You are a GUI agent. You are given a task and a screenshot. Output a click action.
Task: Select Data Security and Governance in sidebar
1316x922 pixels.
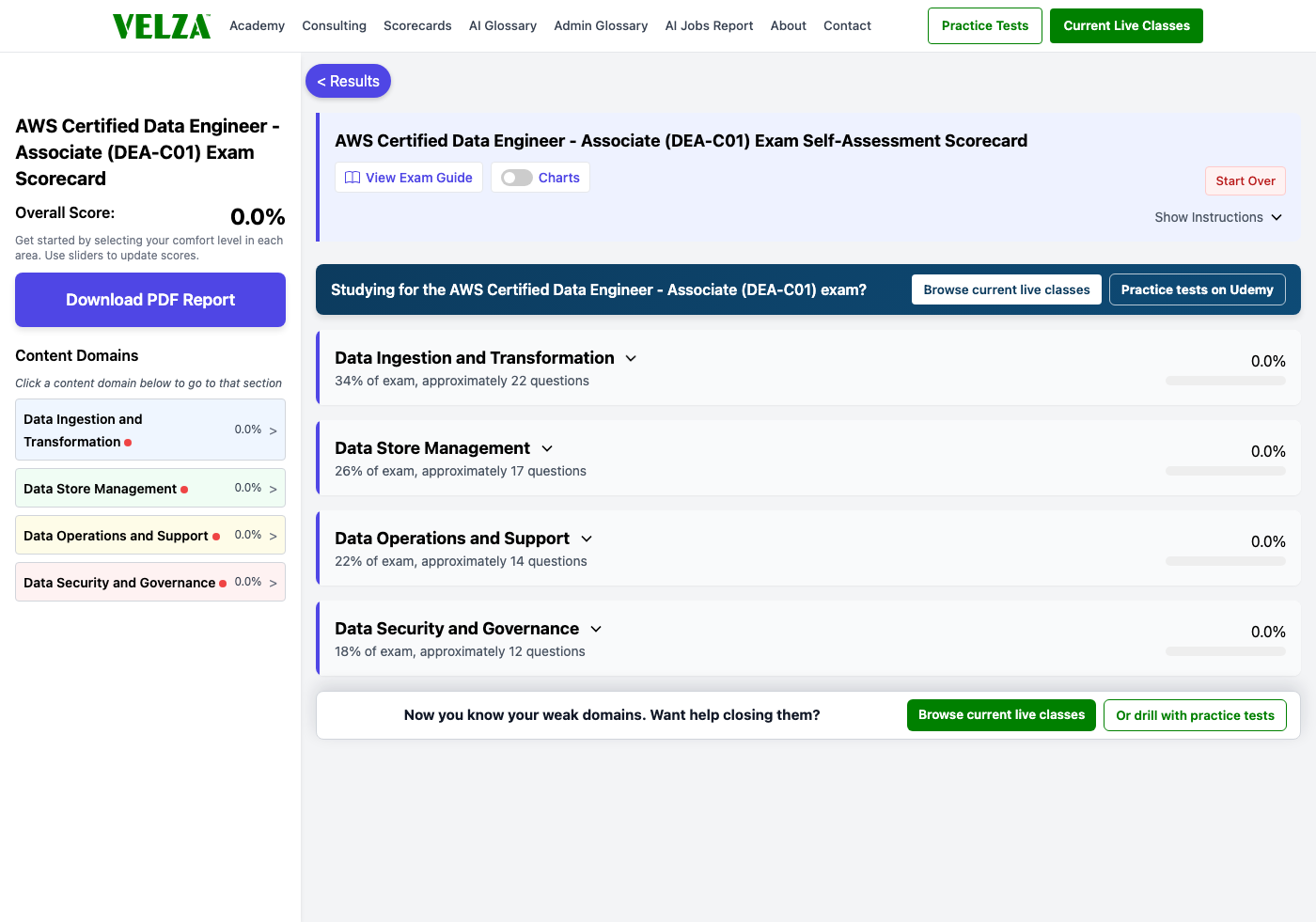tap(150, 582)
